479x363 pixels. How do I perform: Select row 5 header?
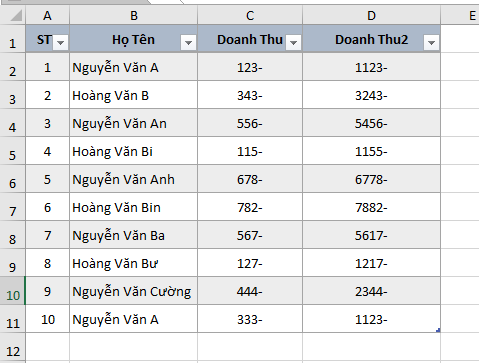point(13,151)
